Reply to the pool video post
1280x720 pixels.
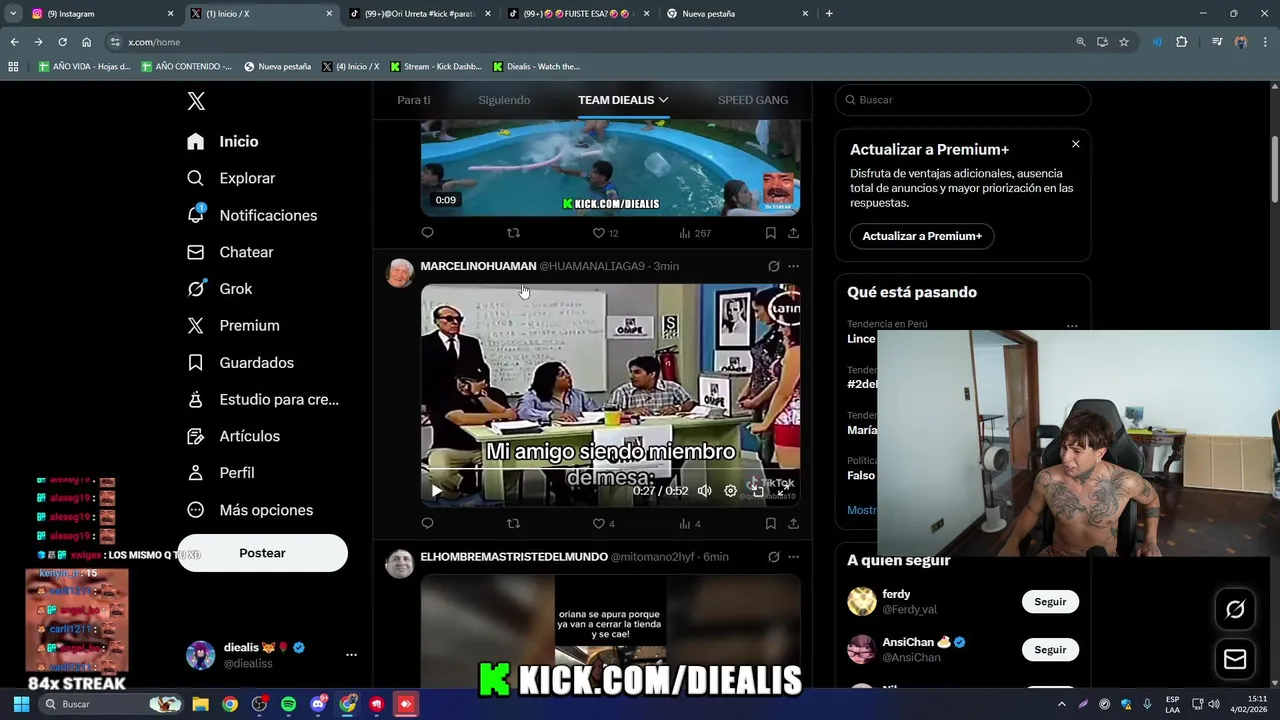pyautogui.click(x=427, y=233)
